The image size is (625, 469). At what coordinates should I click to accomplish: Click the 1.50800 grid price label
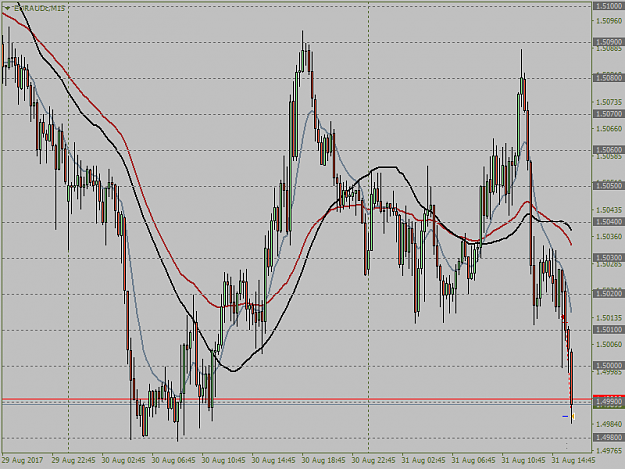(609, 78)
